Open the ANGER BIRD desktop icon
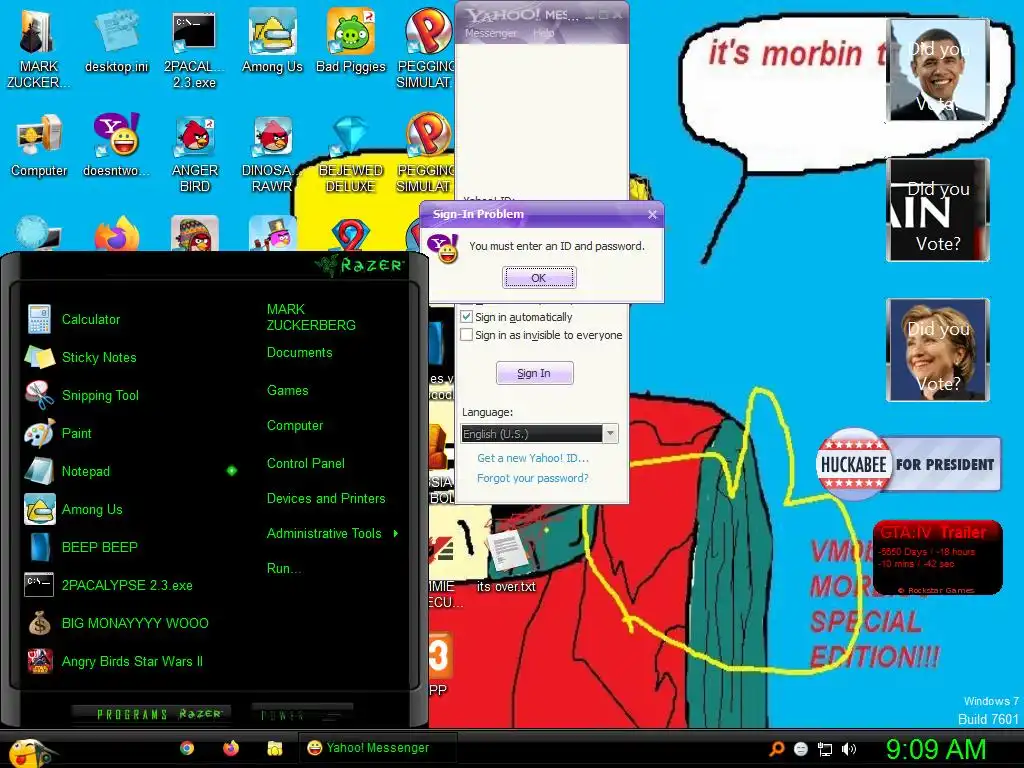Image resolution: width=1024 pixels, height=768 pixels. point(195,154)
